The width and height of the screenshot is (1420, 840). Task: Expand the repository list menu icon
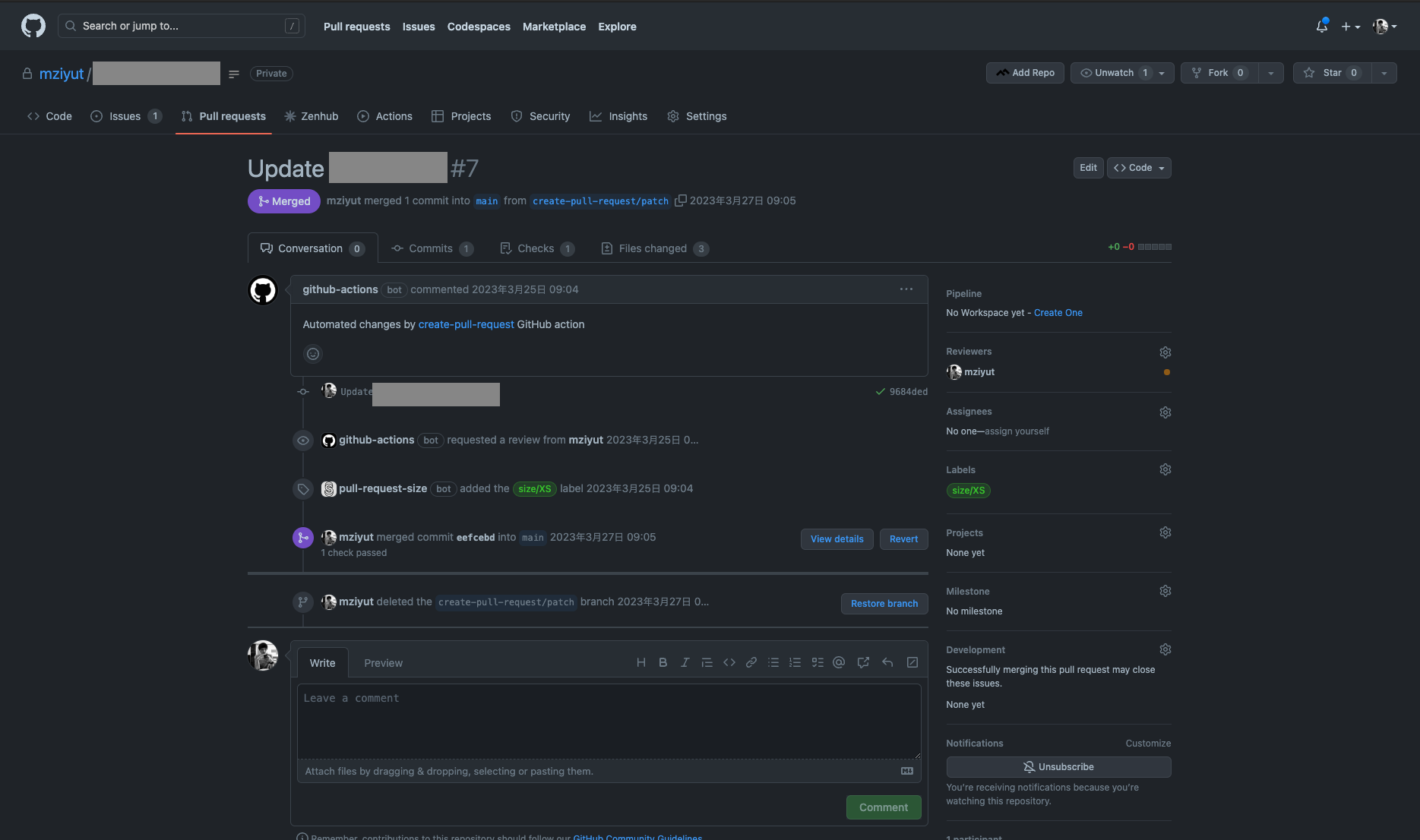click(x=234, y=74)
